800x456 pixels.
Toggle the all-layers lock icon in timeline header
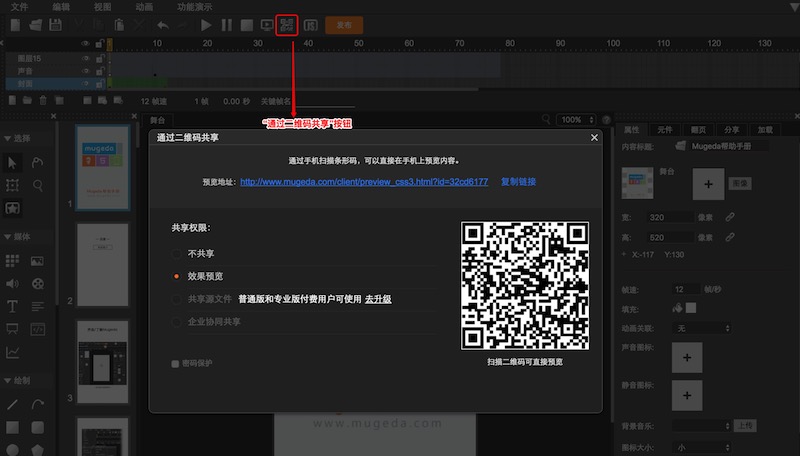pos(99,44)
